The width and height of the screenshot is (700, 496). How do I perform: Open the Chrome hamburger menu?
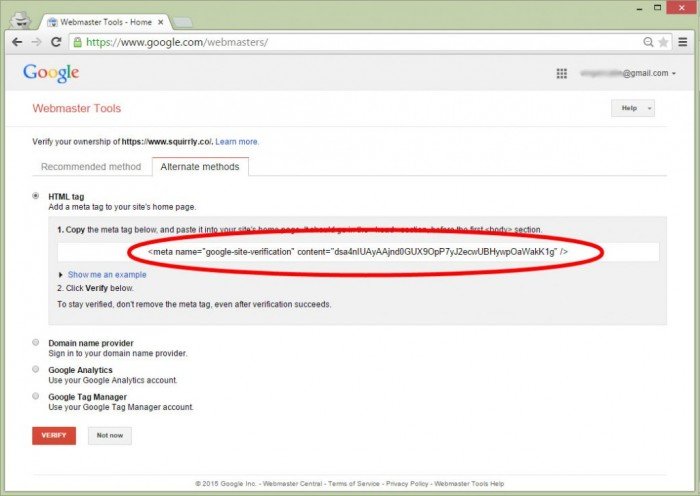682,43
